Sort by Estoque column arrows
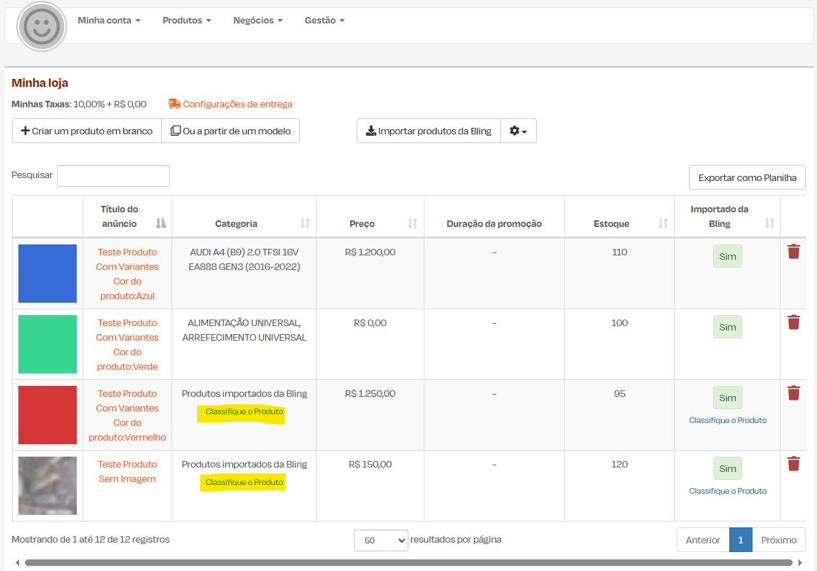The height and width of the screenshot is (571, 817). coord(662,224)
